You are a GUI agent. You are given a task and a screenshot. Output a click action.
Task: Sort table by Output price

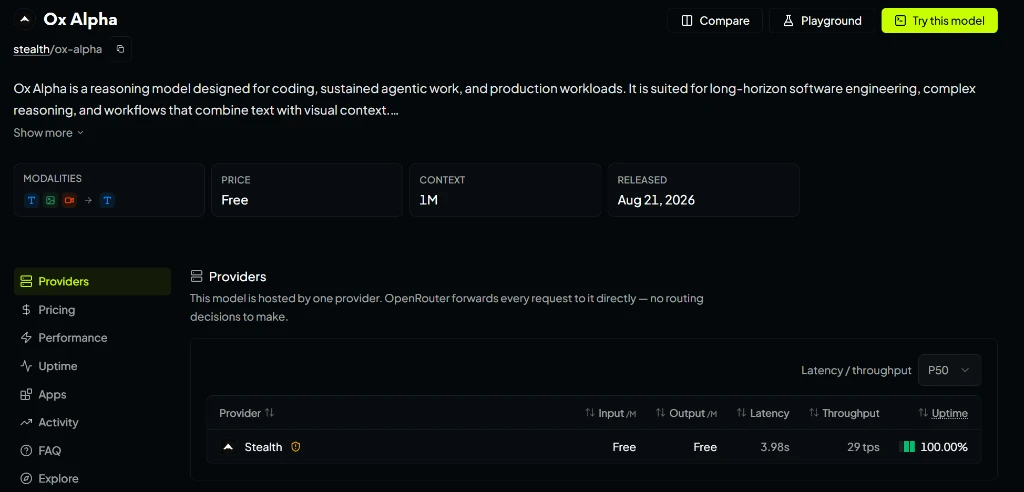point(686,413)
